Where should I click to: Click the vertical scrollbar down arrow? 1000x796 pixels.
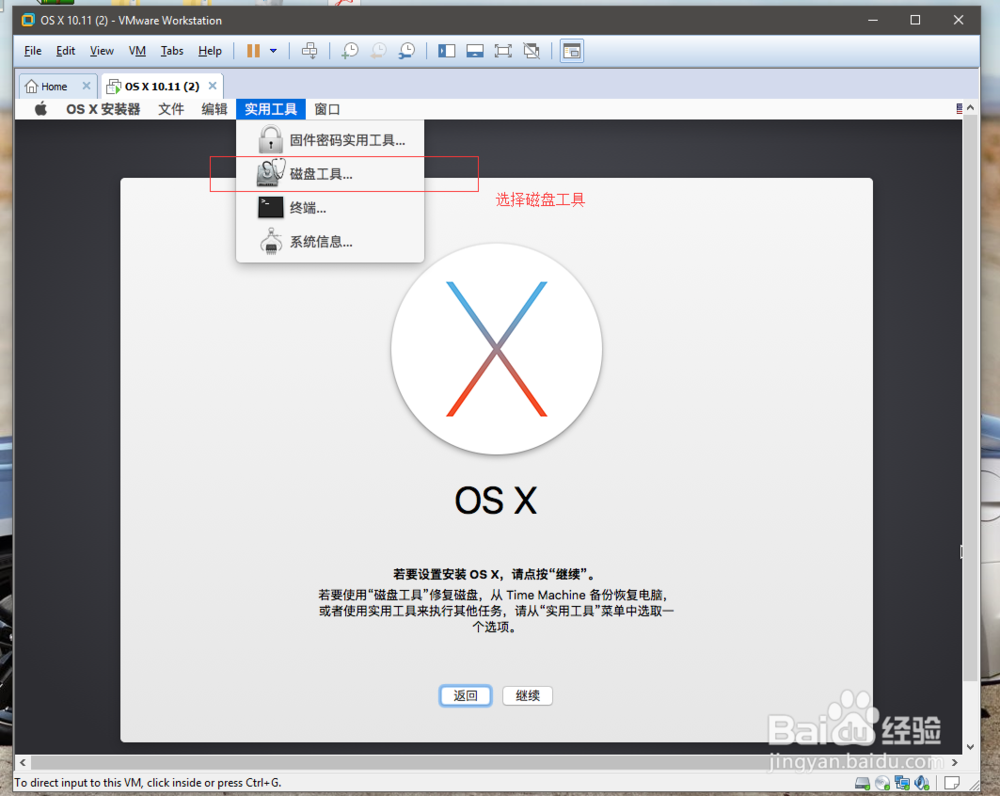coord(970,747)
